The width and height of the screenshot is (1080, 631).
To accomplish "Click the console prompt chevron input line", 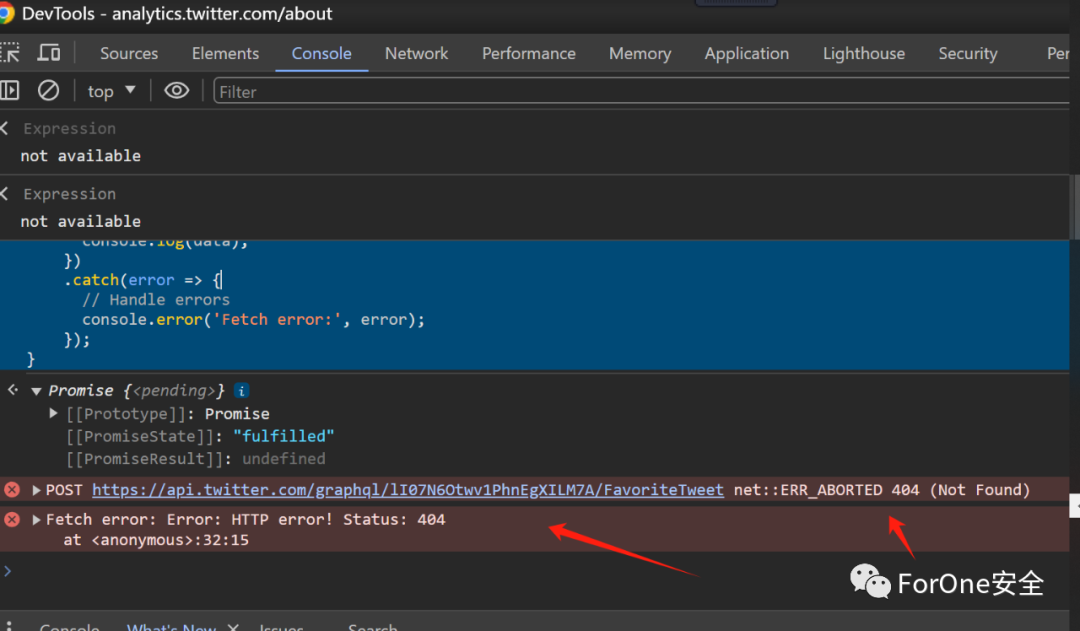I will 534,571.
